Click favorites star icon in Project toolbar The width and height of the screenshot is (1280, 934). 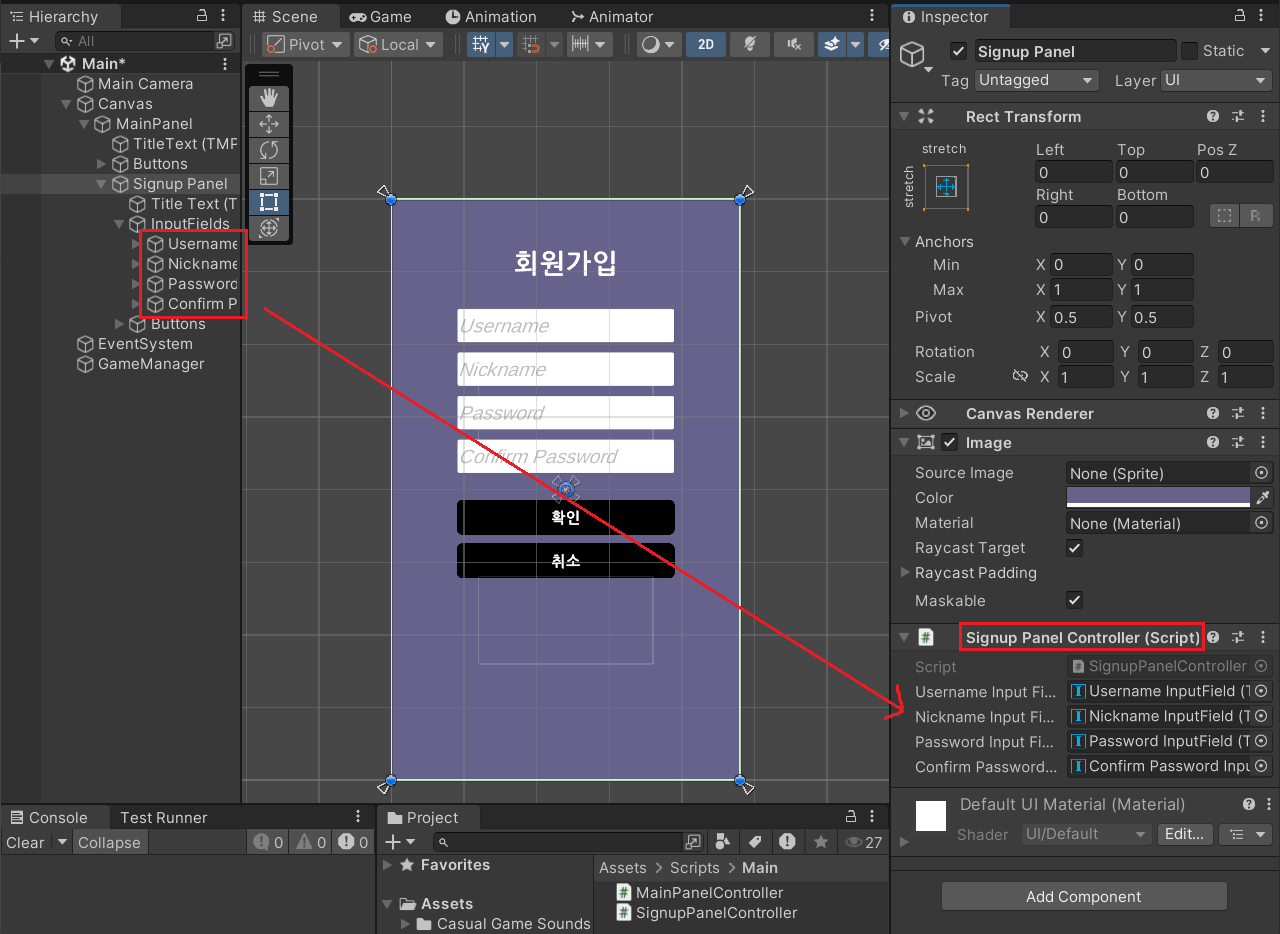tap(821, 842)
